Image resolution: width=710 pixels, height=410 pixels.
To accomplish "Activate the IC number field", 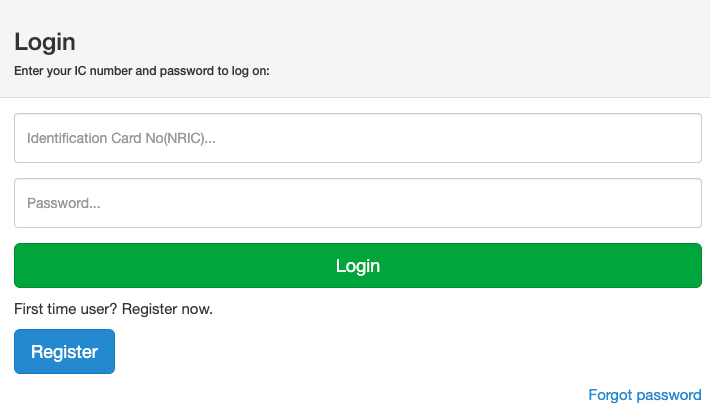I will (x=357, y=138).
